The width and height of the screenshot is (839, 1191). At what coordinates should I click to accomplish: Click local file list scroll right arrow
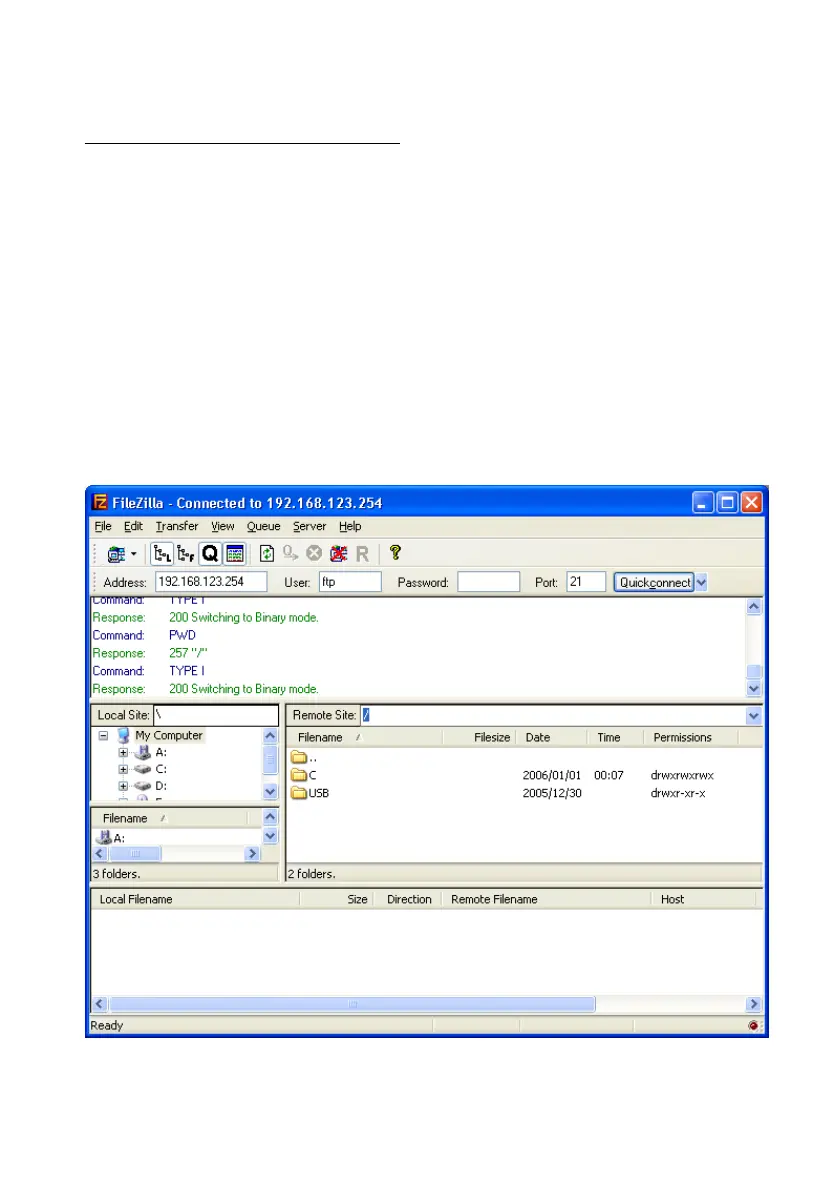click(253, 854)
